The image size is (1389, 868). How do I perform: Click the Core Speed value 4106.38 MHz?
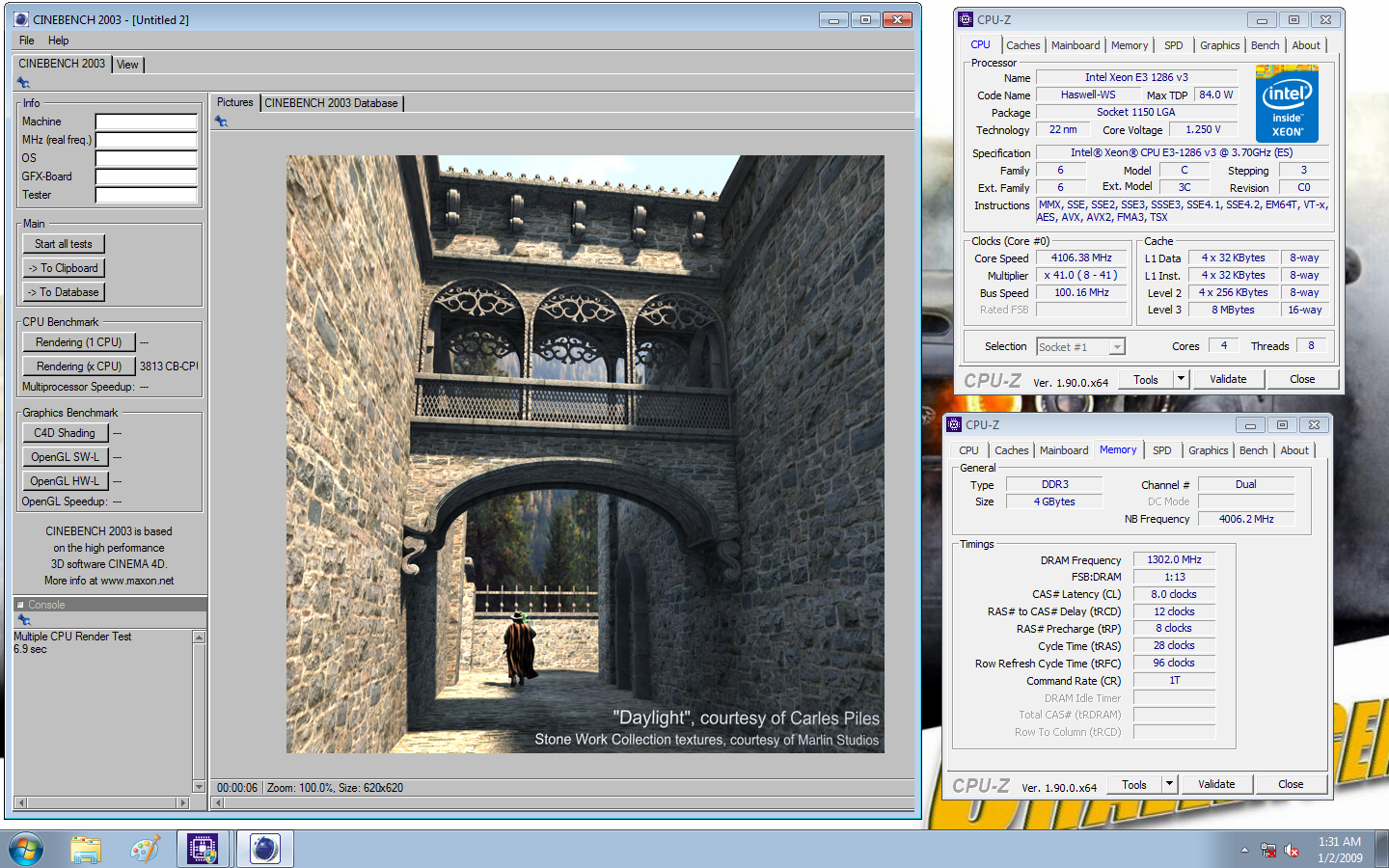(1081, 258)
